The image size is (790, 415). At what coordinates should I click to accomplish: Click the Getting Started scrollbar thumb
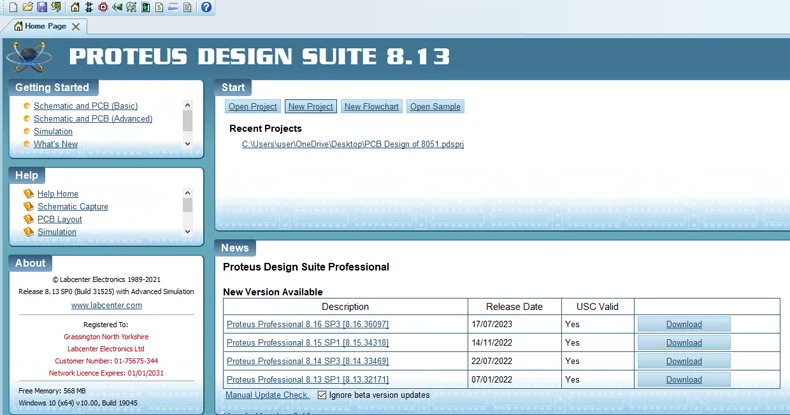pyautogui.click(x=187, y=121)
